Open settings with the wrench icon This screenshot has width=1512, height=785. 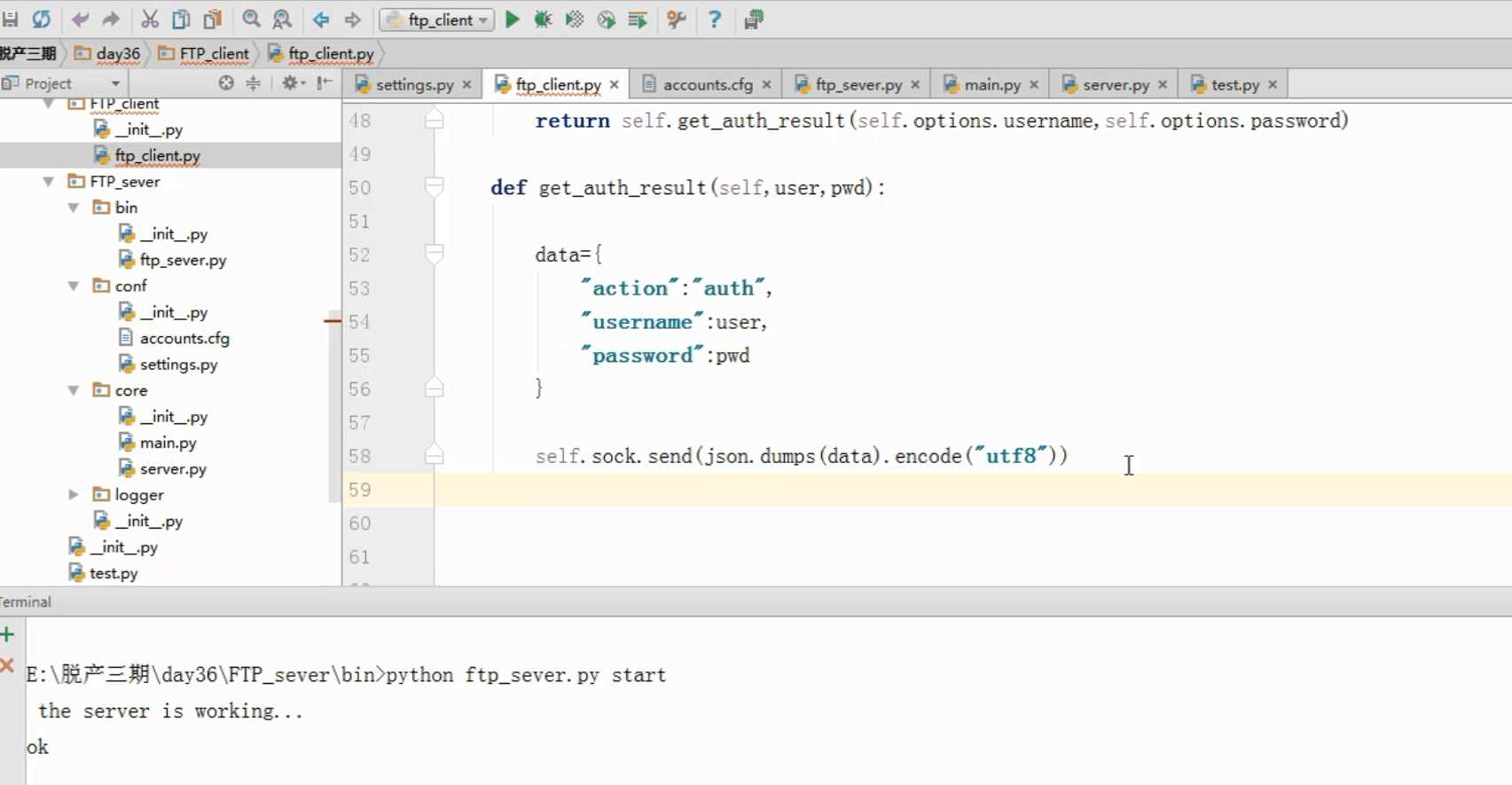pos(677,19)
